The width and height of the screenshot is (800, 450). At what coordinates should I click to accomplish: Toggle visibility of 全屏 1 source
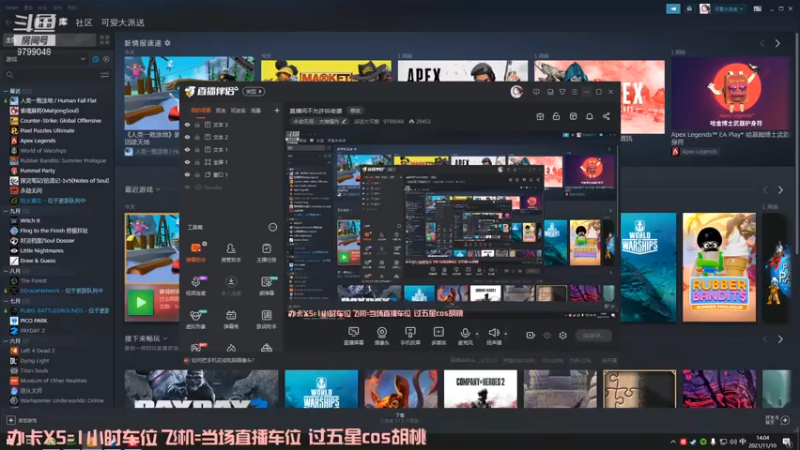tap(187, 162)
